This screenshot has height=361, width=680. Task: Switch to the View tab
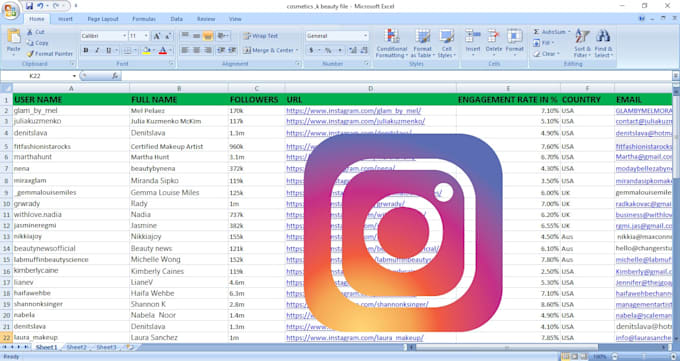coord(235,19)
